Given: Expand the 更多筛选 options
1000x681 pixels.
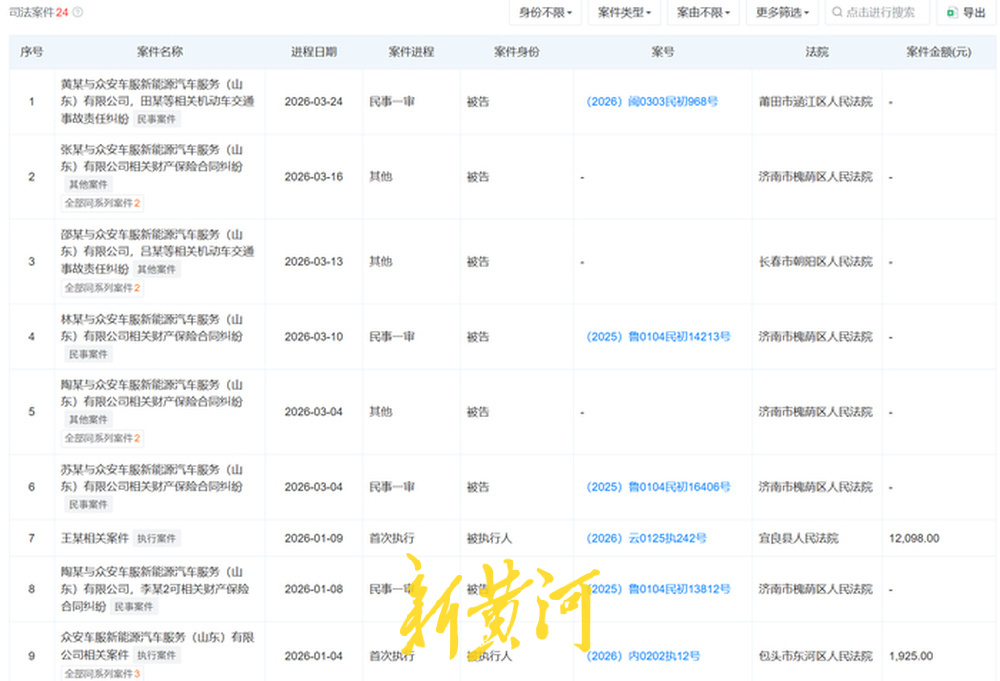Looking at the screenshot, I should tap(782, 13).
